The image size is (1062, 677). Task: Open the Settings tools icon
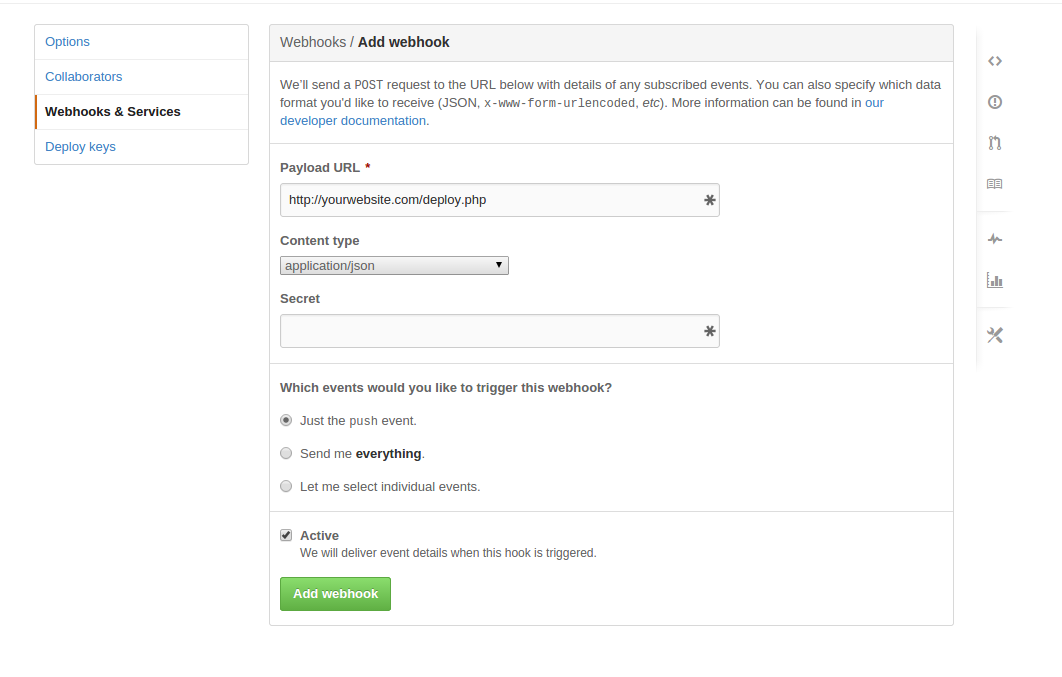[x=994, y=335]
